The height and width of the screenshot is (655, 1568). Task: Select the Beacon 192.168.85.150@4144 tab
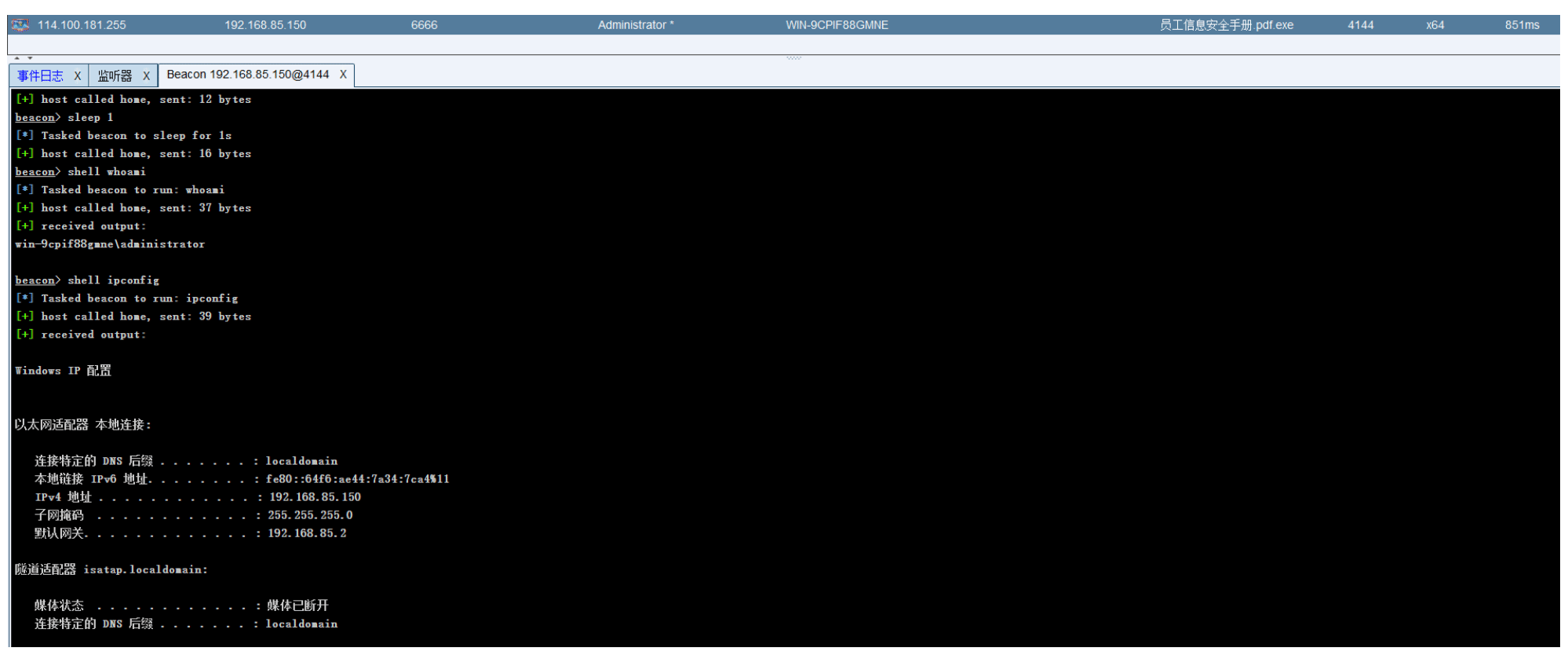tap(248, 75)
